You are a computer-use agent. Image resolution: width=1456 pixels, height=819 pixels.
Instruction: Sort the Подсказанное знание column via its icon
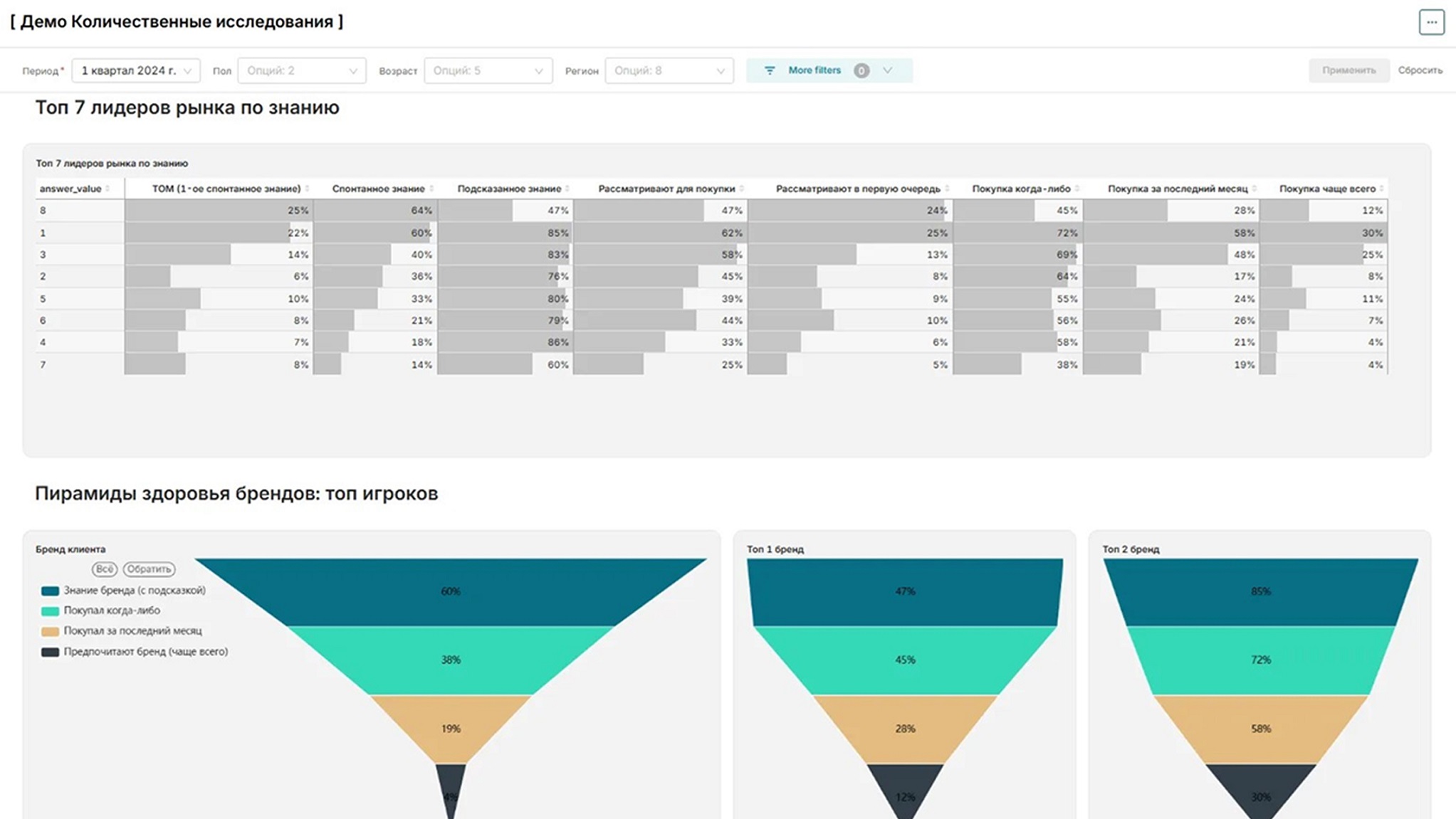[567, 189]
